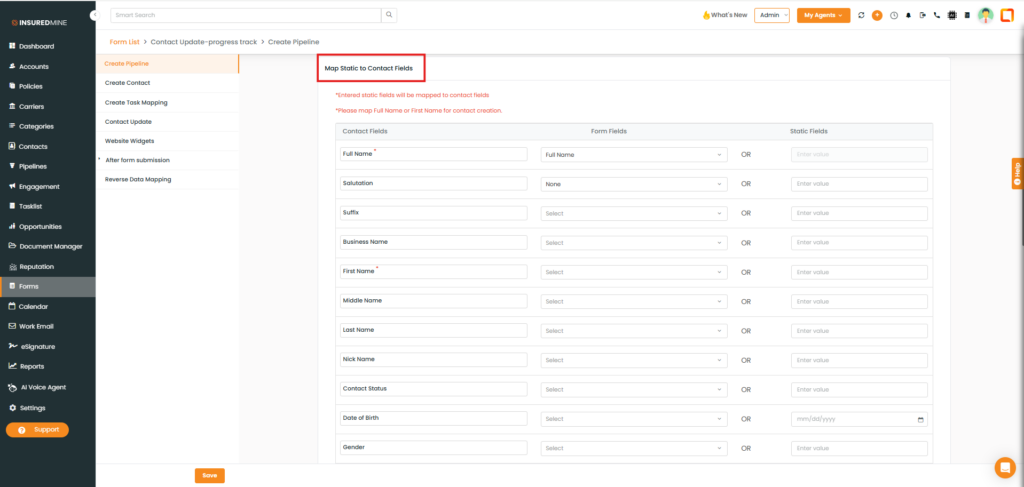Open the Full Name form field dropdown
This screenshot has height=487, width=1024.
[633, 155]
